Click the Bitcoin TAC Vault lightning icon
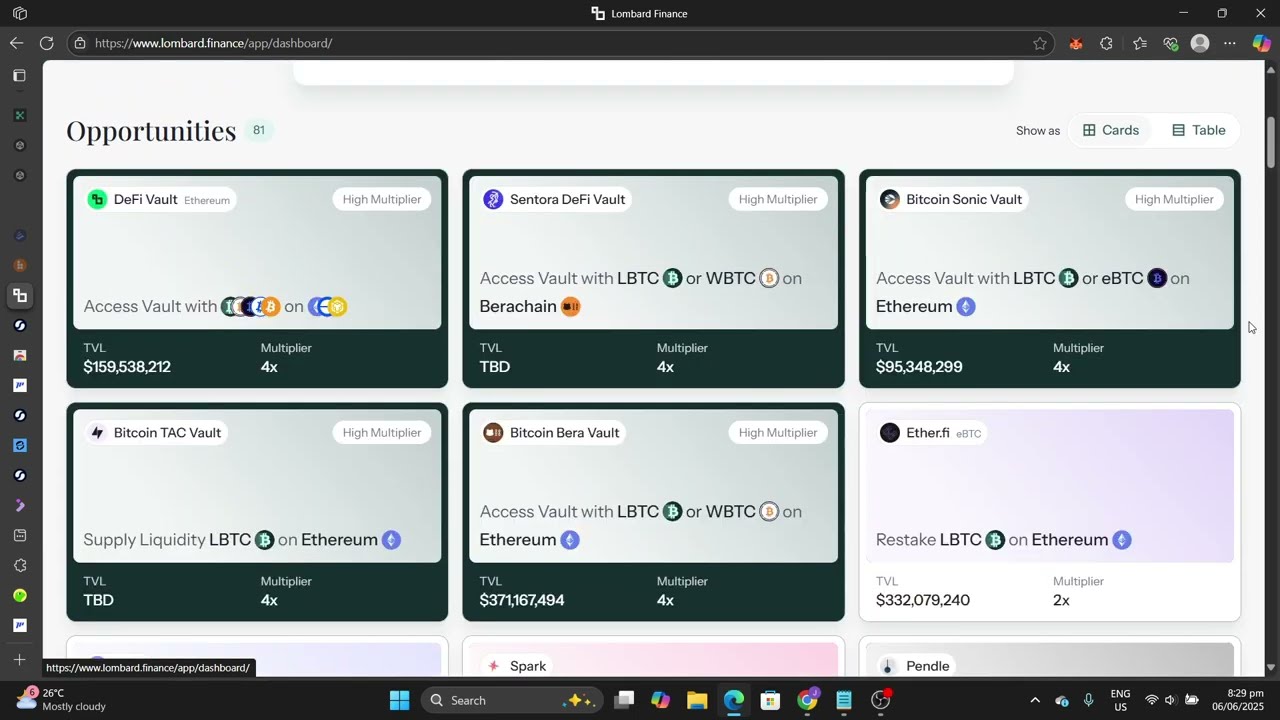 click(x=97, y=432)
